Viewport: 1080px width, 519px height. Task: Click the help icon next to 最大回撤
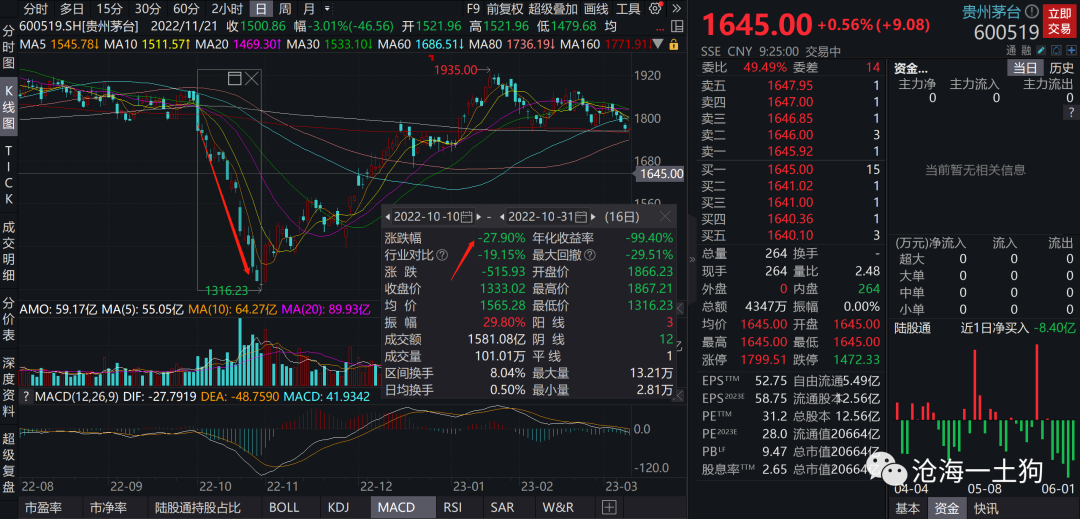point(590,255)
